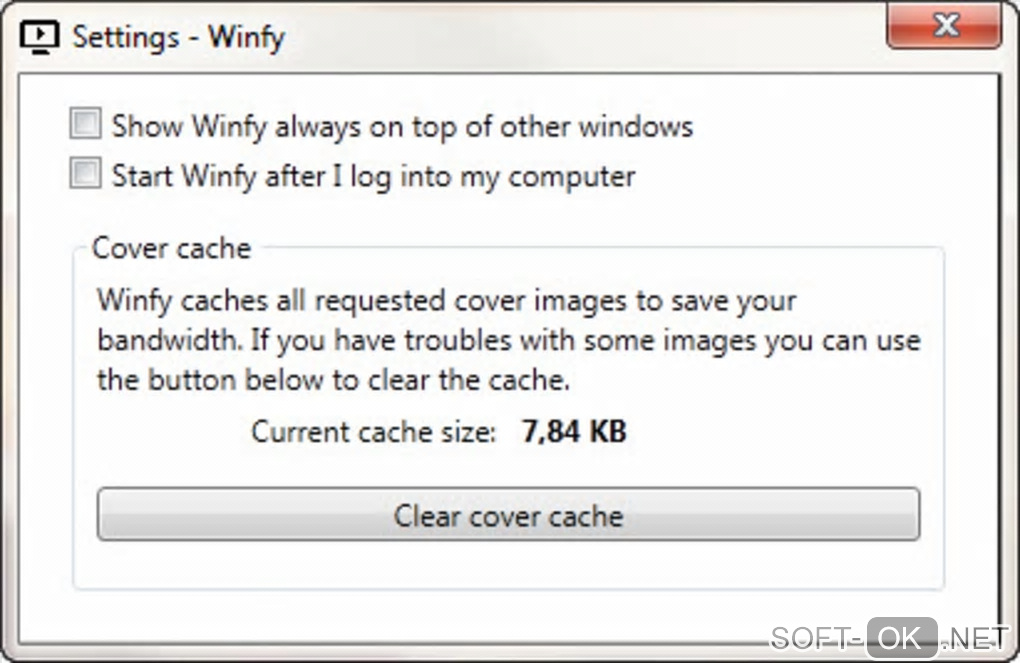Click the grey "OK" badge in the watermark

[x=902, y=638]
